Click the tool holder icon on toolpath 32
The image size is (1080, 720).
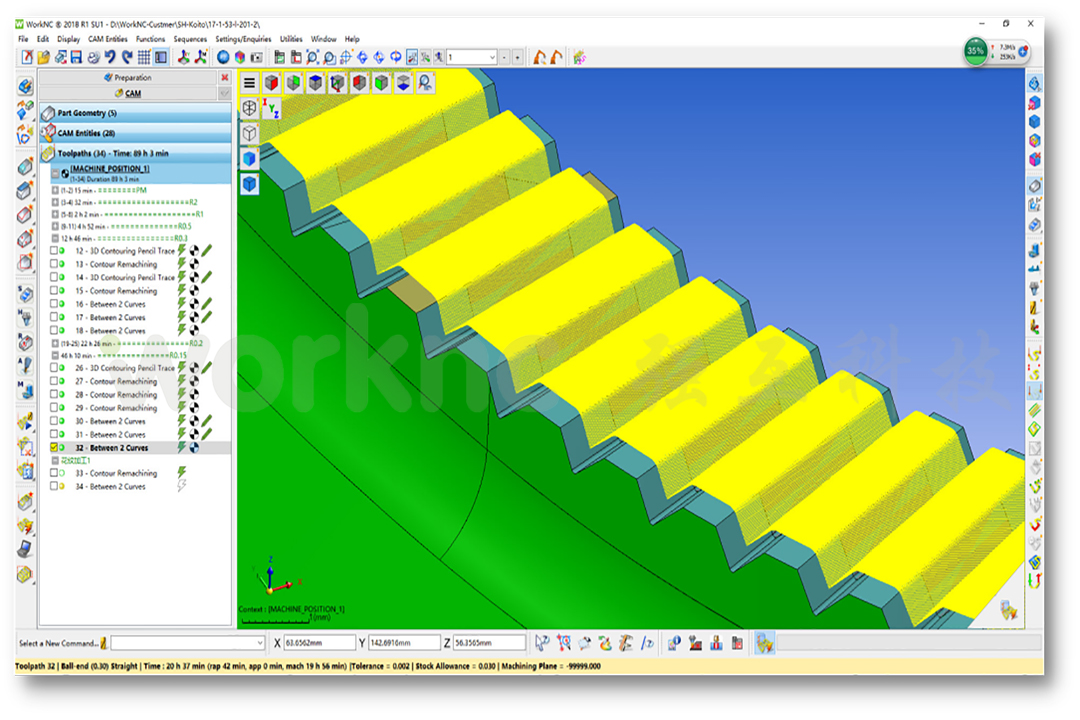[194, 447]
